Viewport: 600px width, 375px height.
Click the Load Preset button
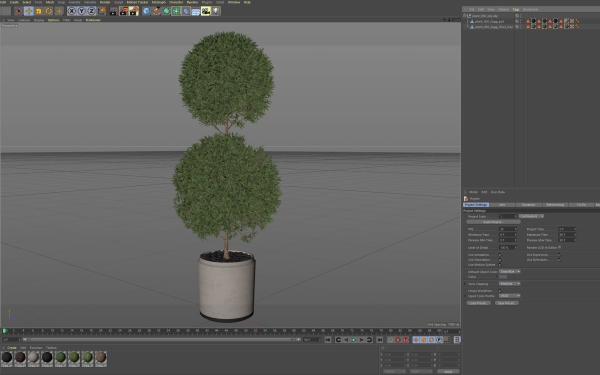pyautogui.click(x=478, y=303)
